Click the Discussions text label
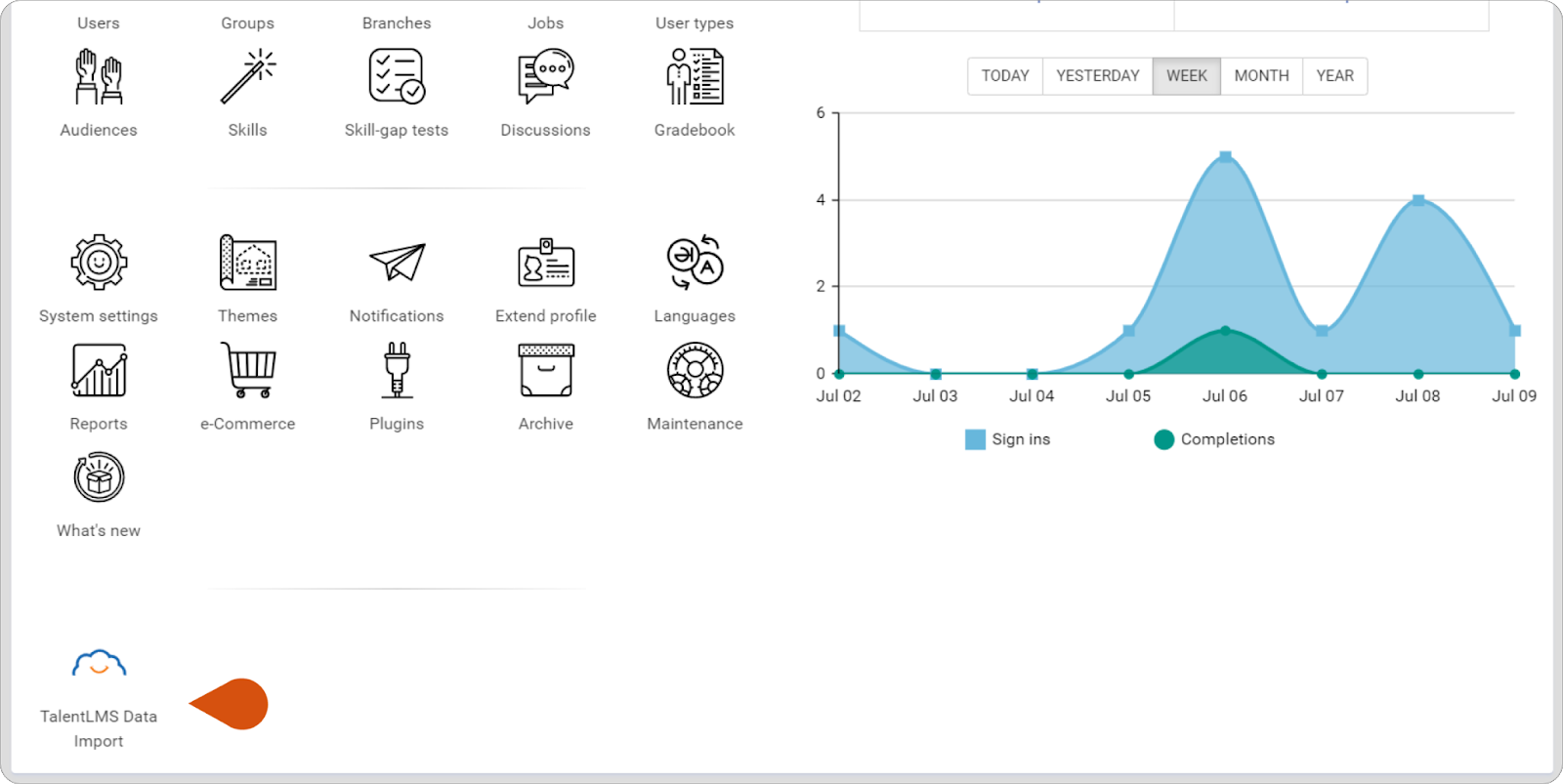Screen dimensions: 1563x784 (x=545, y=130)
